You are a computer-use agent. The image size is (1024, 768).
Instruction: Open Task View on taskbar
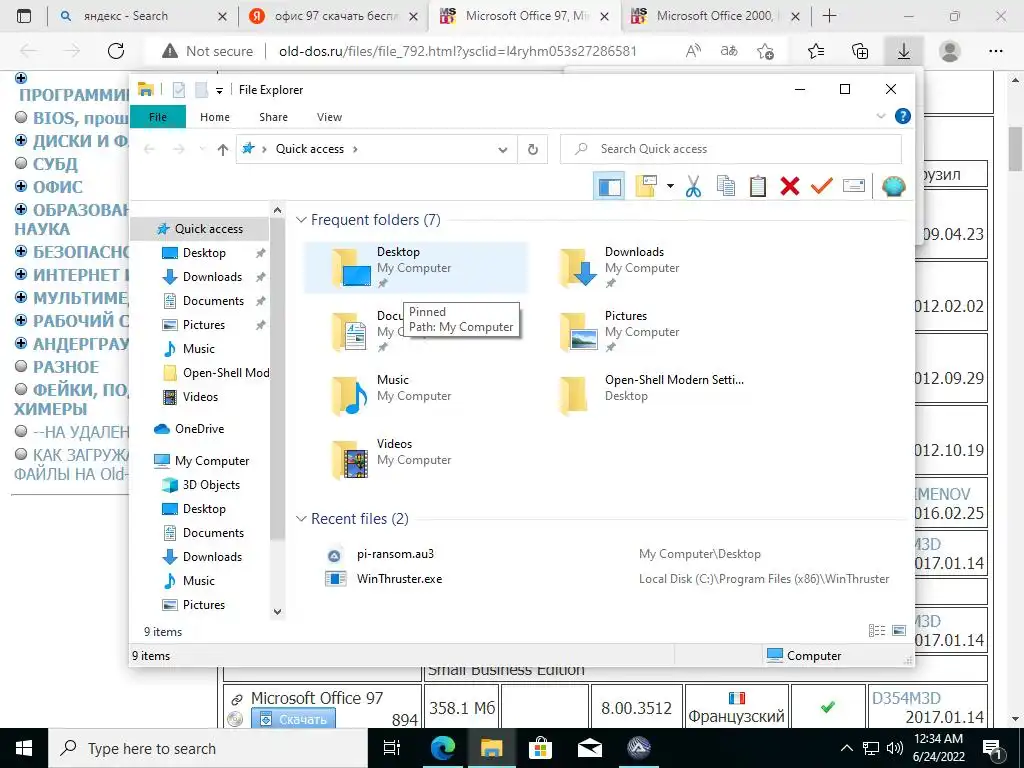click(x=392, y=748)
